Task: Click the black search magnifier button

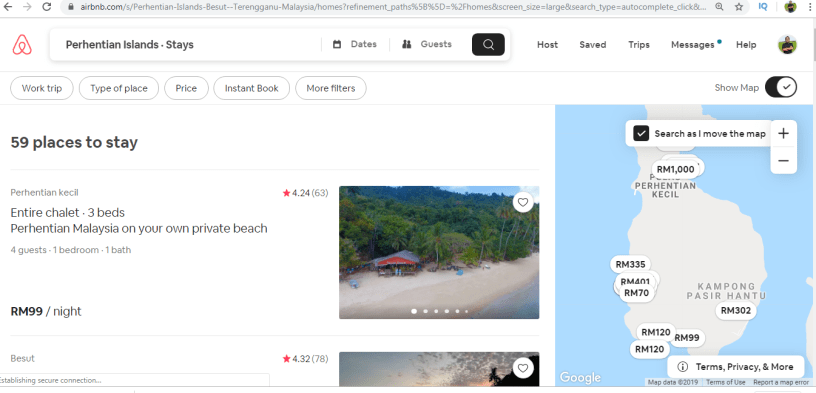Action: click(488, 45)
